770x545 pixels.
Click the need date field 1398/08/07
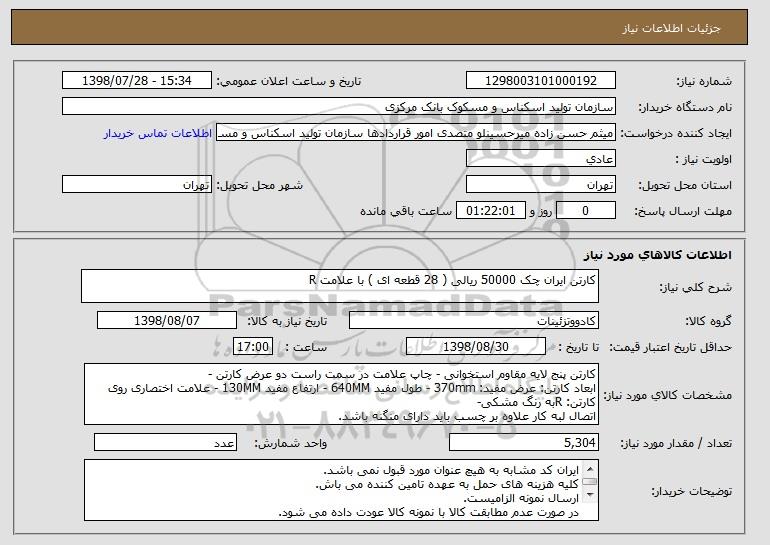[167, 321]
